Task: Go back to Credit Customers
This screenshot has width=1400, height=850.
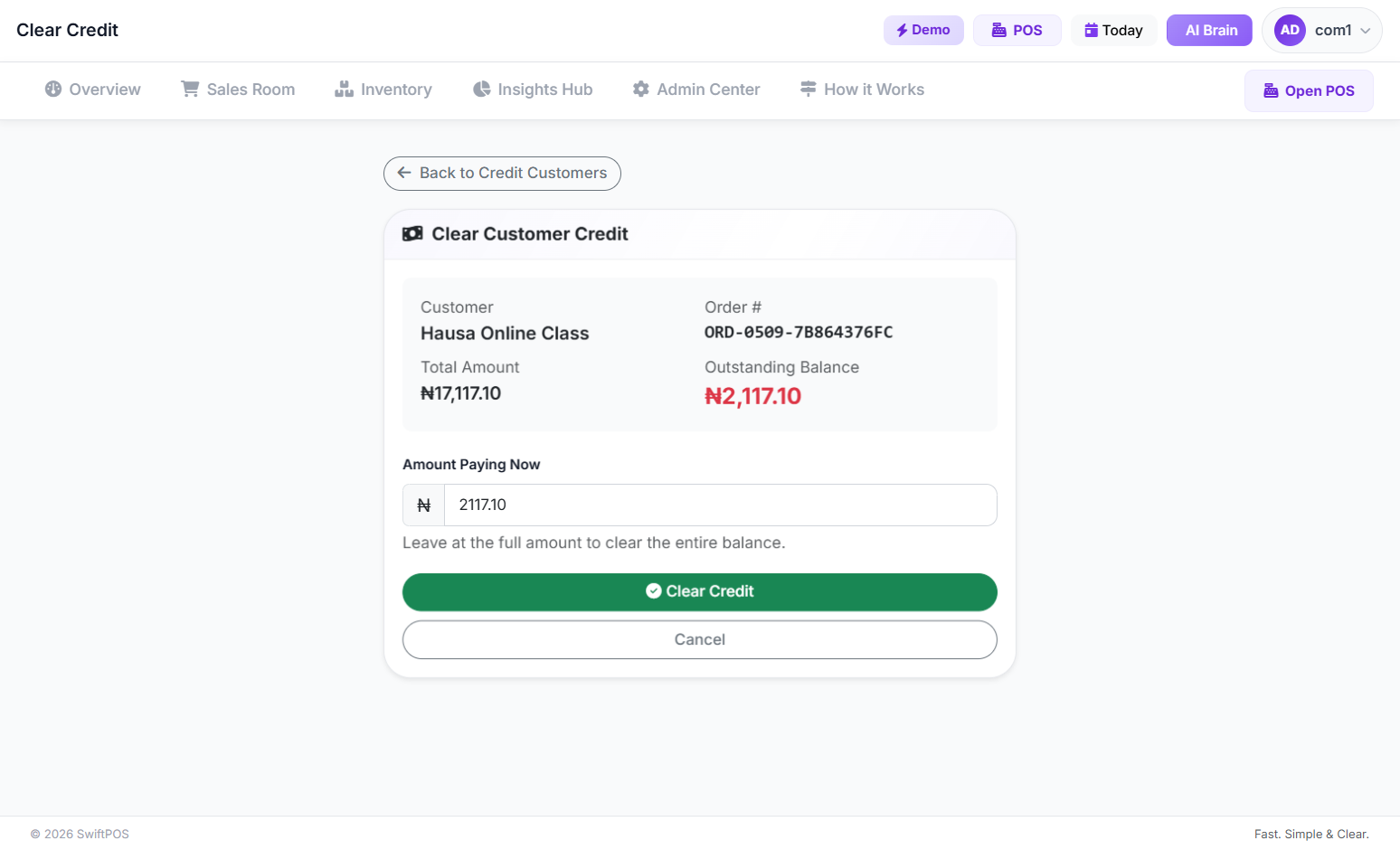Action: tap(502, 174)
